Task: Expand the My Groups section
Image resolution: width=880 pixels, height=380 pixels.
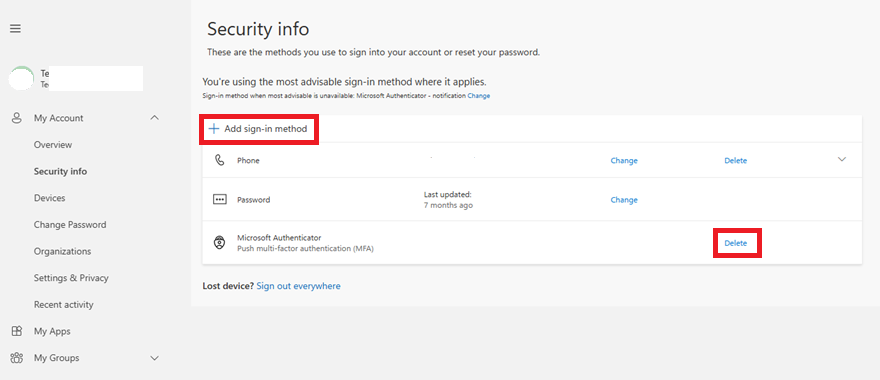Action: coord(155,358)
